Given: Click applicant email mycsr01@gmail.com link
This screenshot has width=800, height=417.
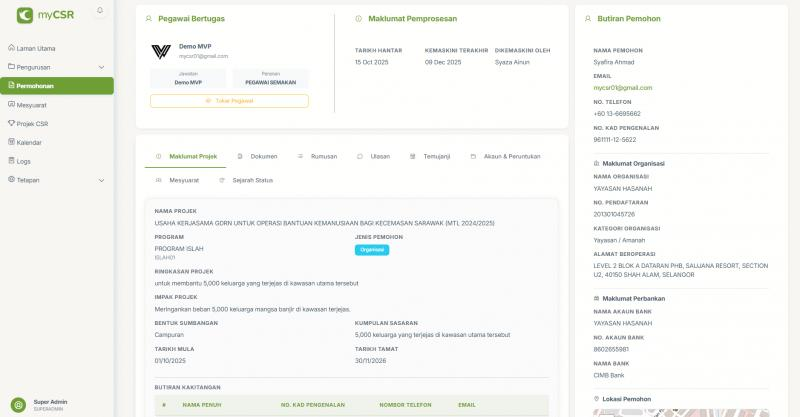Looking at the screenshot, I should [x=622, y=88].
